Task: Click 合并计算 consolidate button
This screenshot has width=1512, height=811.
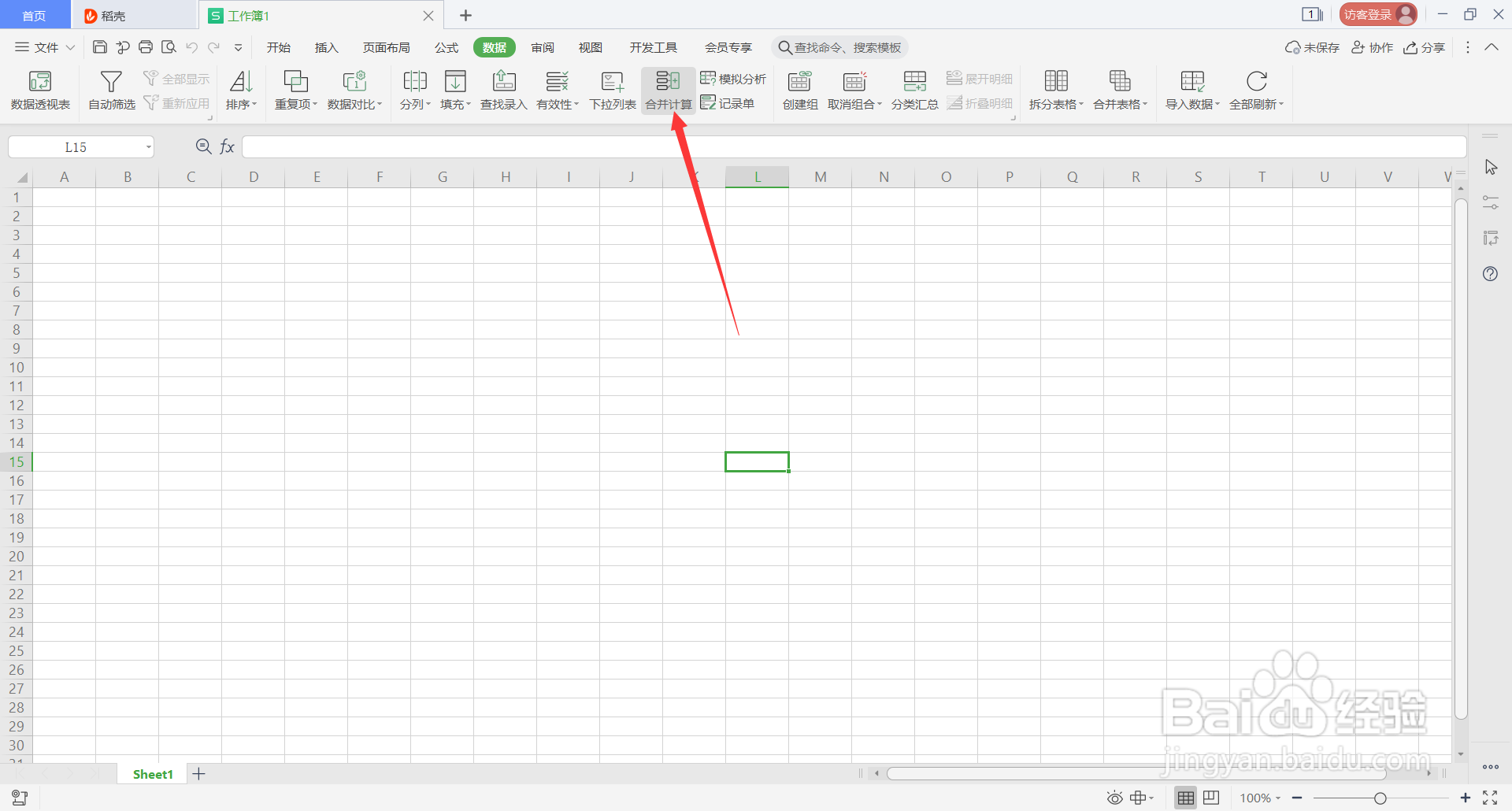Action: [668, 91]
